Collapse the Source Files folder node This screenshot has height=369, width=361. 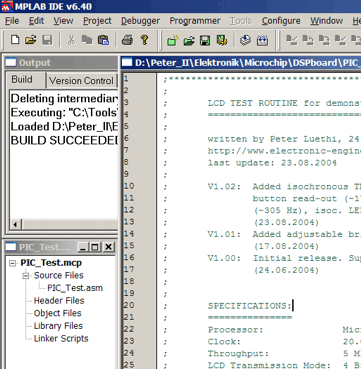tap(26, 276)
